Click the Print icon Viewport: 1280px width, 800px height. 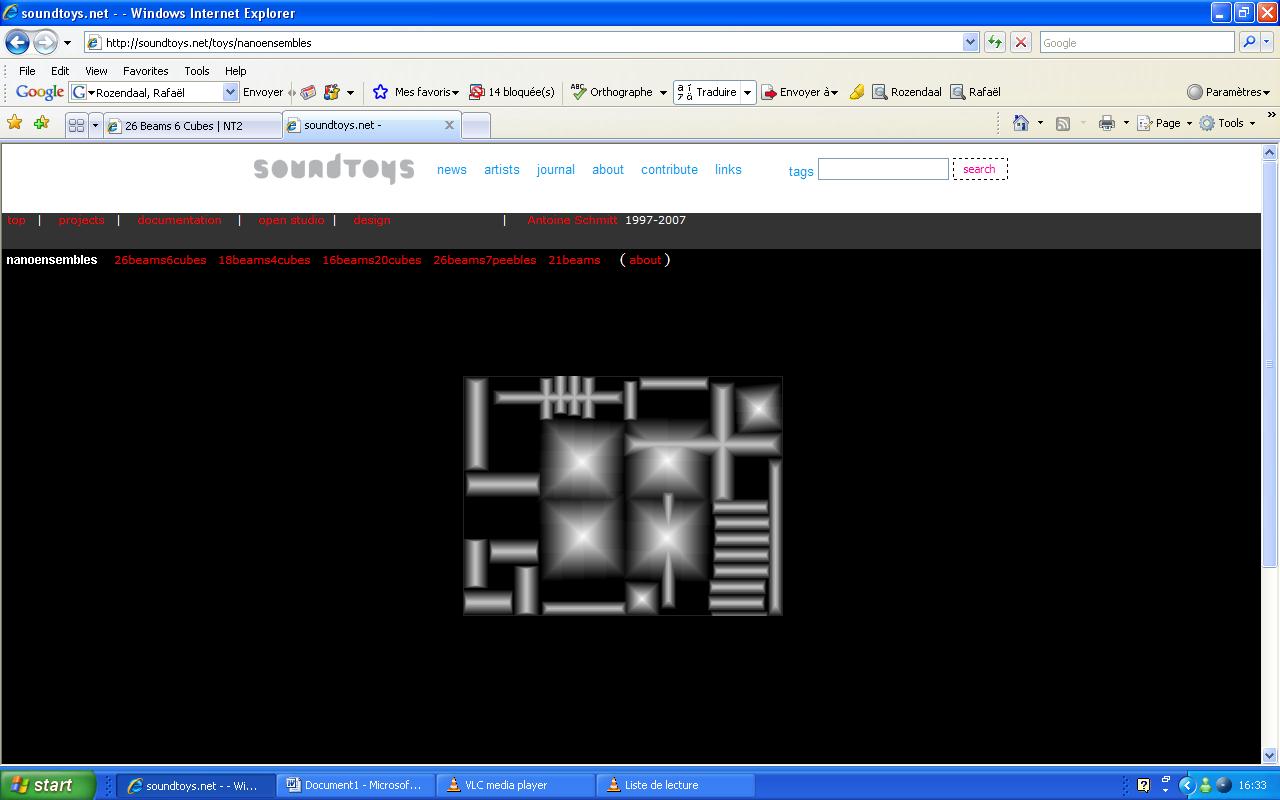point(1107,123)
